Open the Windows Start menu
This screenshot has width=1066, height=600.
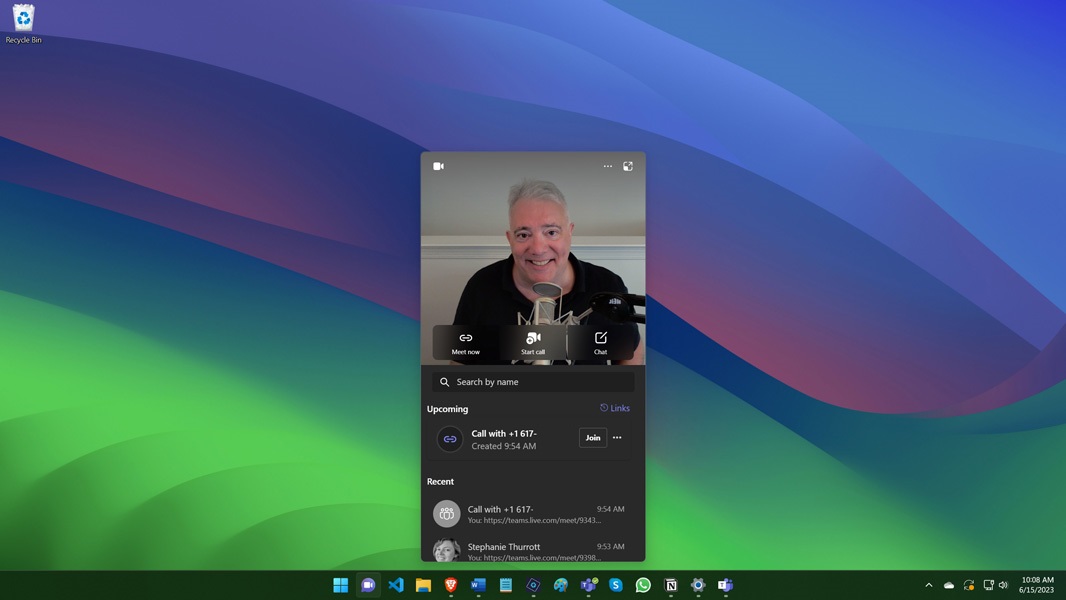pyautogui.click(x=341, y=585)
